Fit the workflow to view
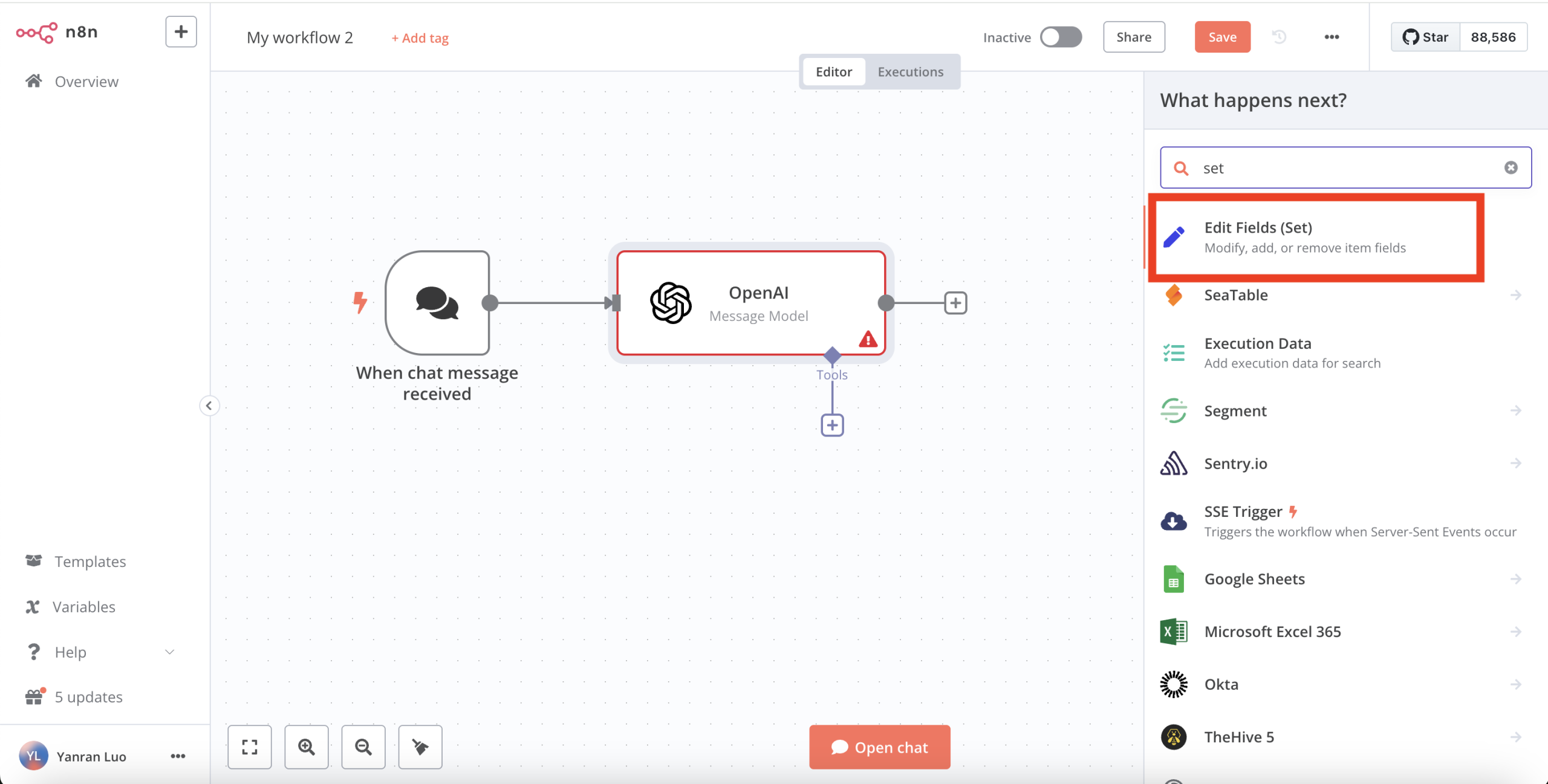The width and height of the screenshot is (1548, 784). tap(250, 747)
